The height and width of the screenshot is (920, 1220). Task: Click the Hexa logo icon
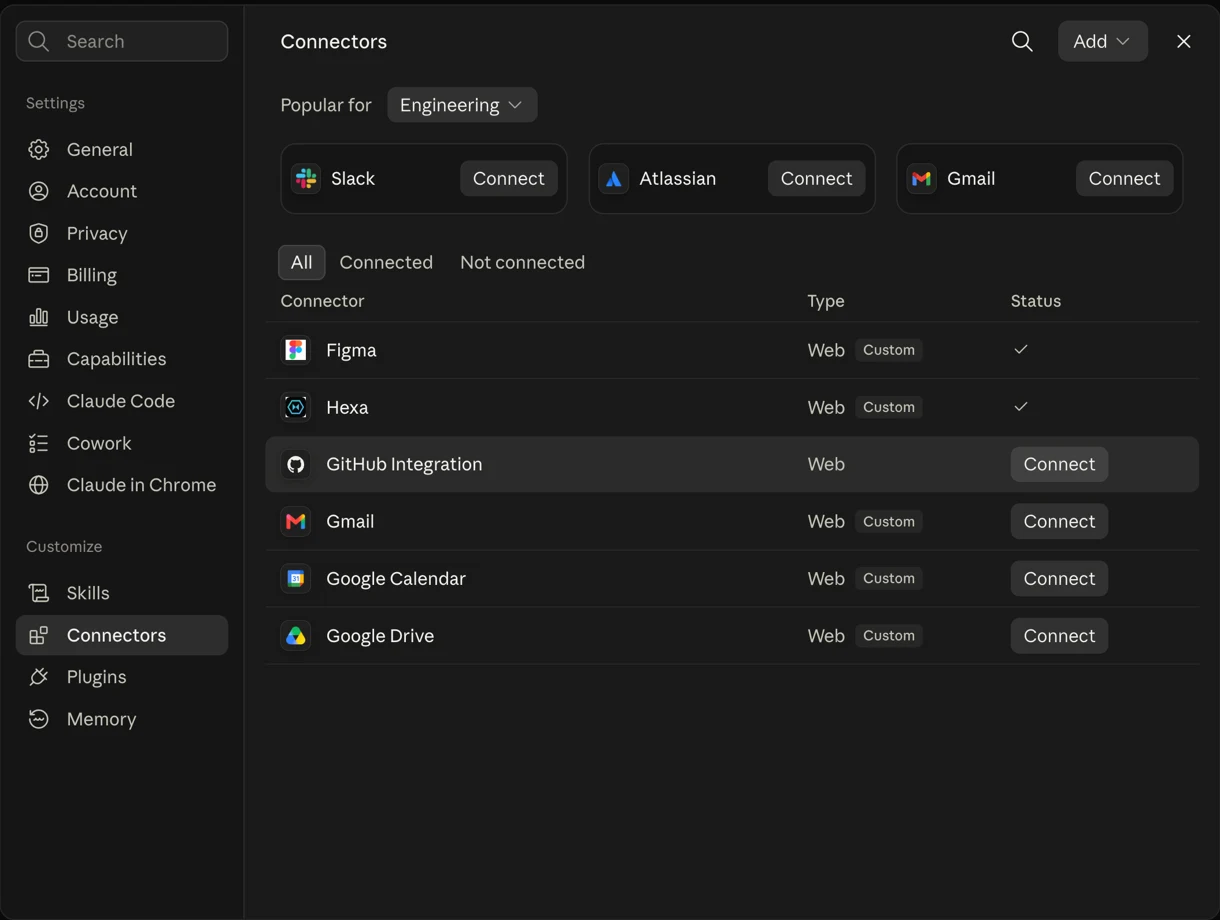pyautogui.click(x=296, y=407)
